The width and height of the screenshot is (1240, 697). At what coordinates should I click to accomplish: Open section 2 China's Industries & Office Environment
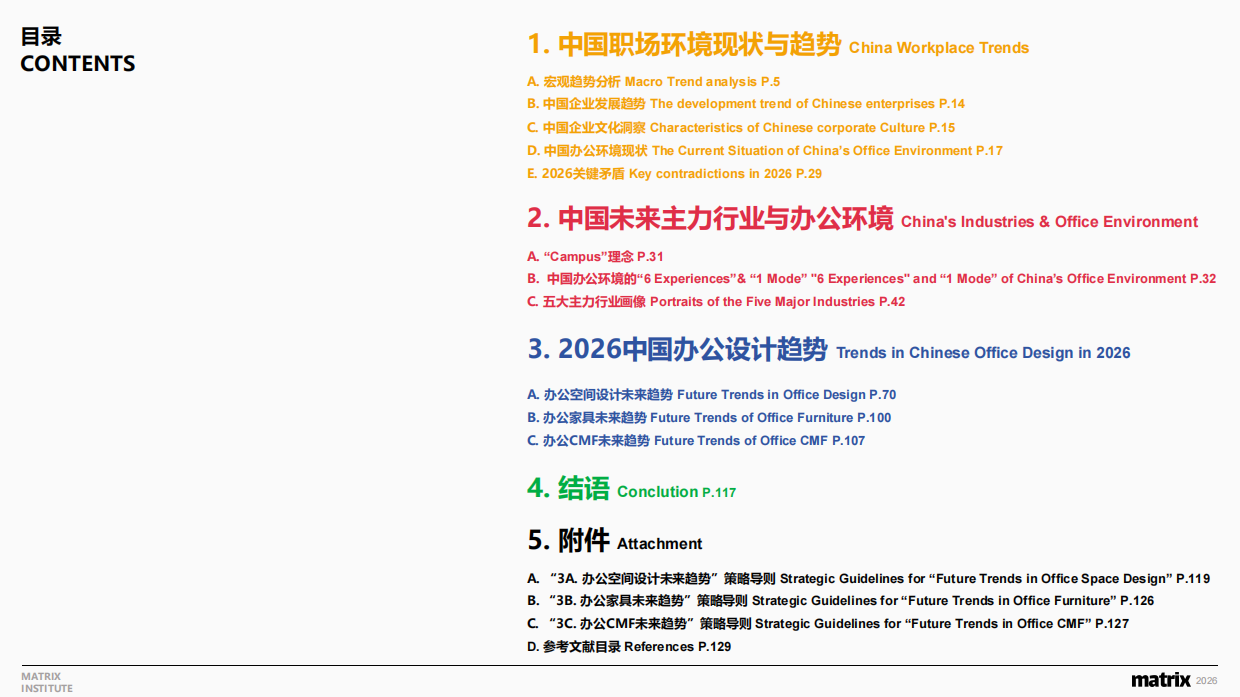(860, 220)
